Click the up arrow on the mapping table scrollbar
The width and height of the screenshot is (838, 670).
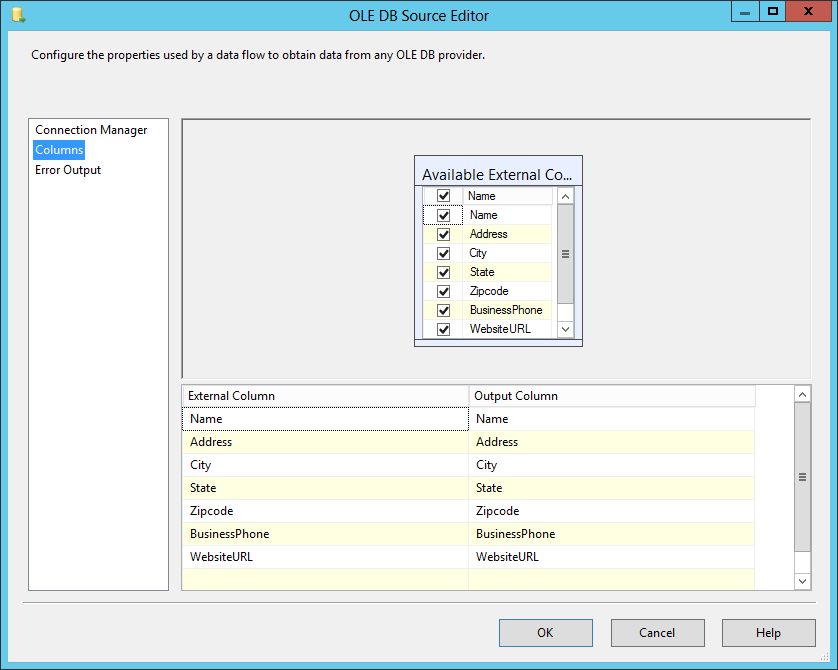point(802,393)
